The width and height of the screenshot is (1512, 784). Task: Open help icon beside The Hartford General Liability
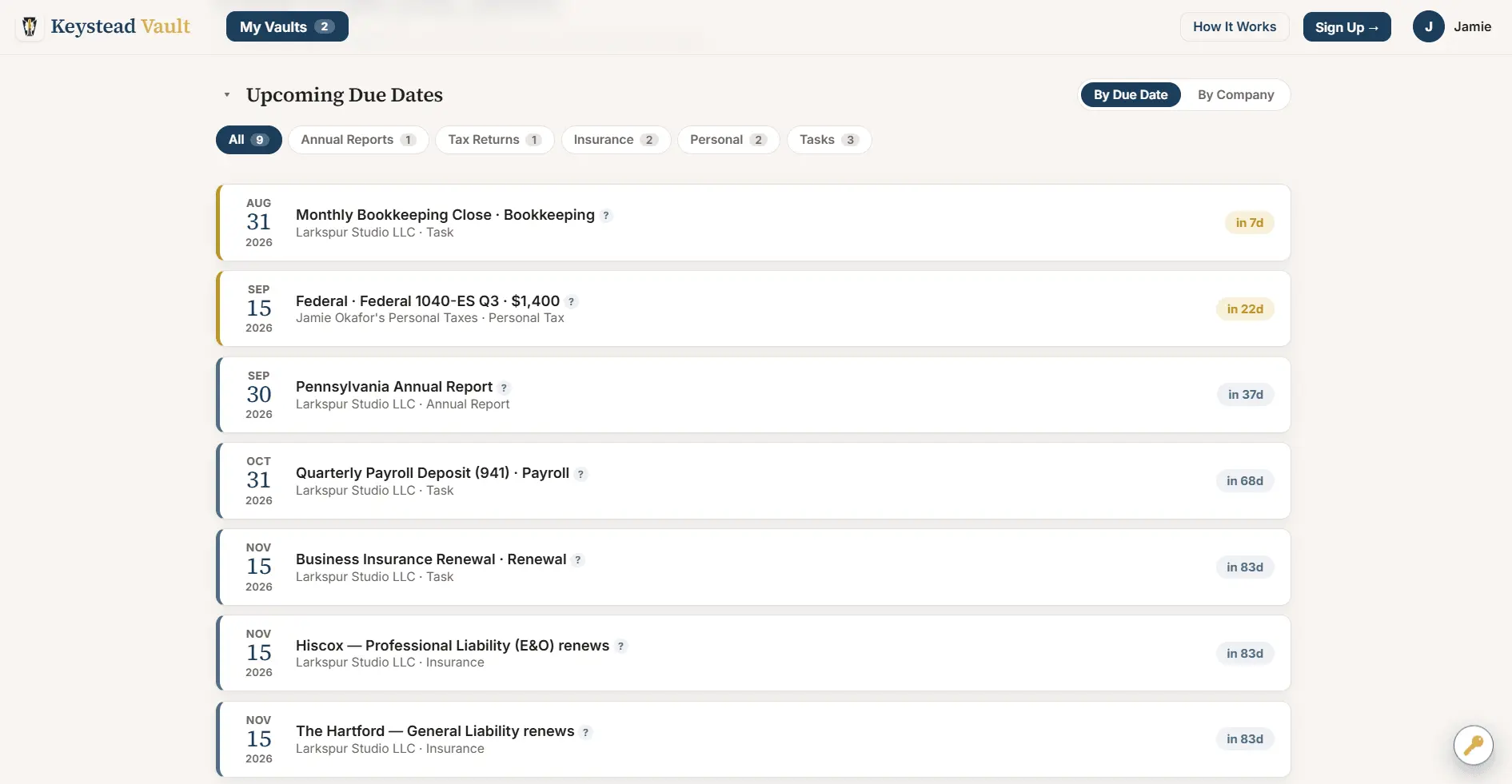585,732
